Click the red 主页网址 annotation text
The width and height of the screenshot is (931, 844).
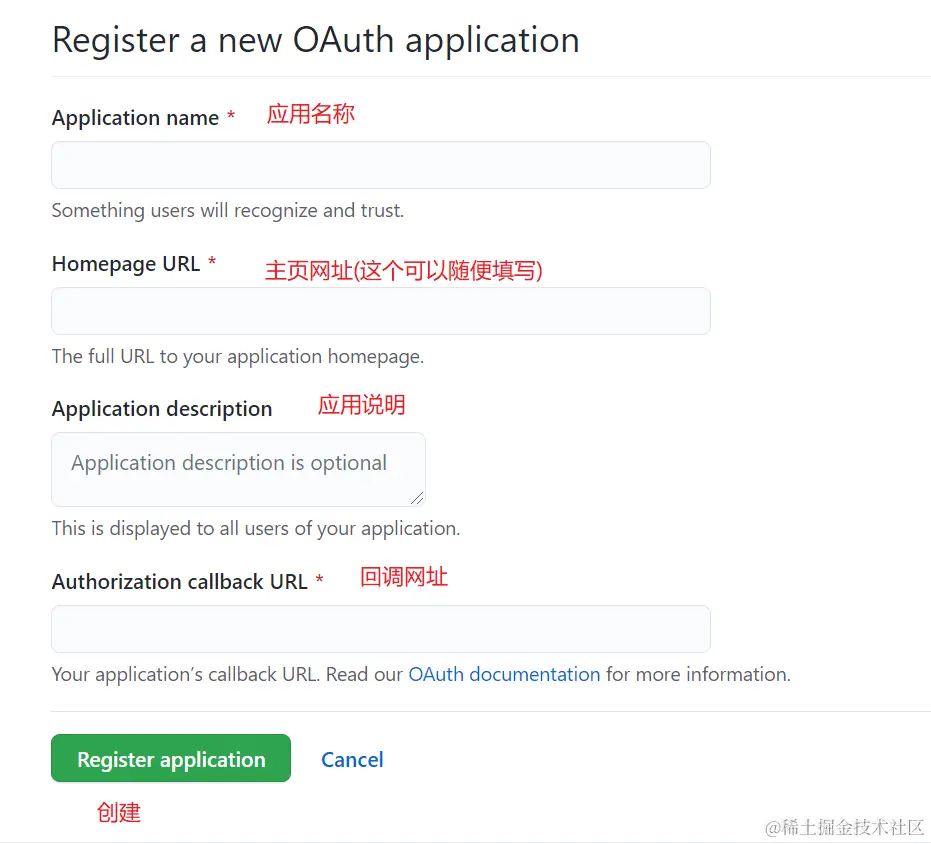pyautogui.click(x=403, y=269)
